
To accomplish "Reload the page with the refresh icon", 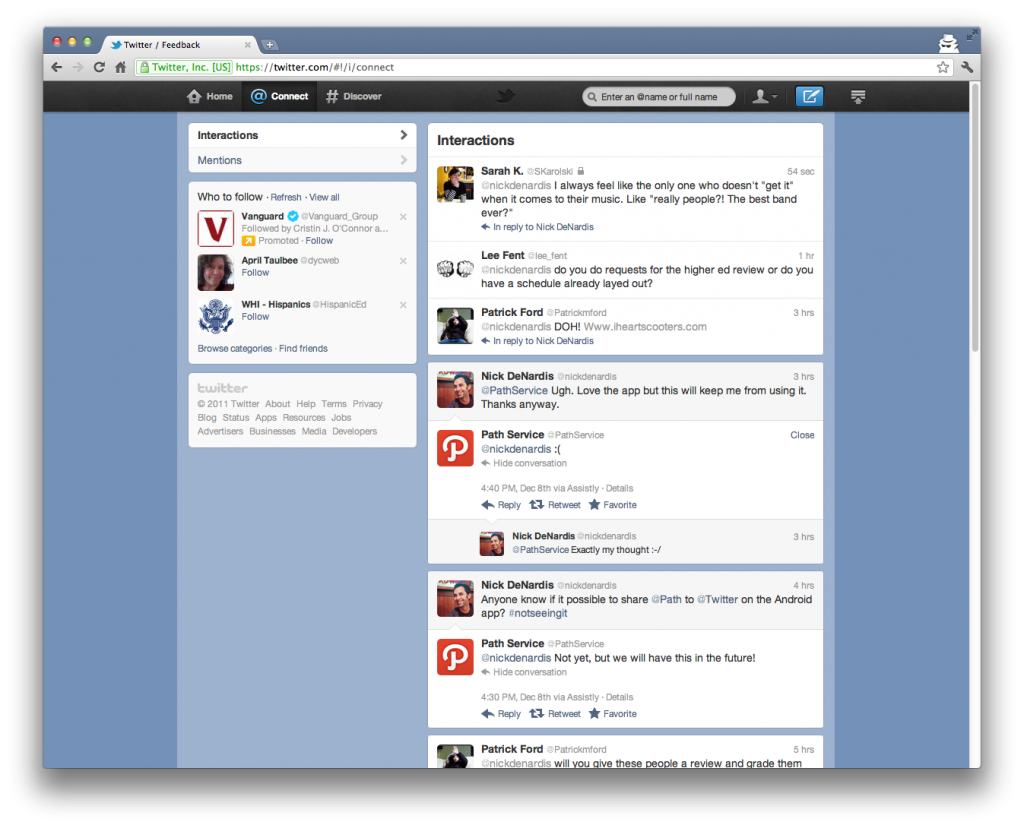I will (99, 67).
